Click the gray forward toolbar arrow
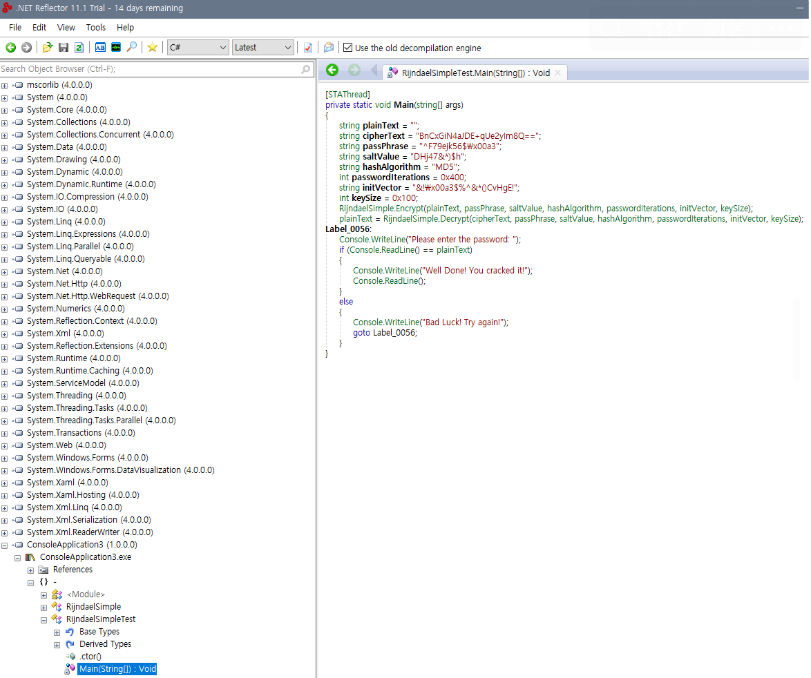811x678 pixels. (26, 48)
